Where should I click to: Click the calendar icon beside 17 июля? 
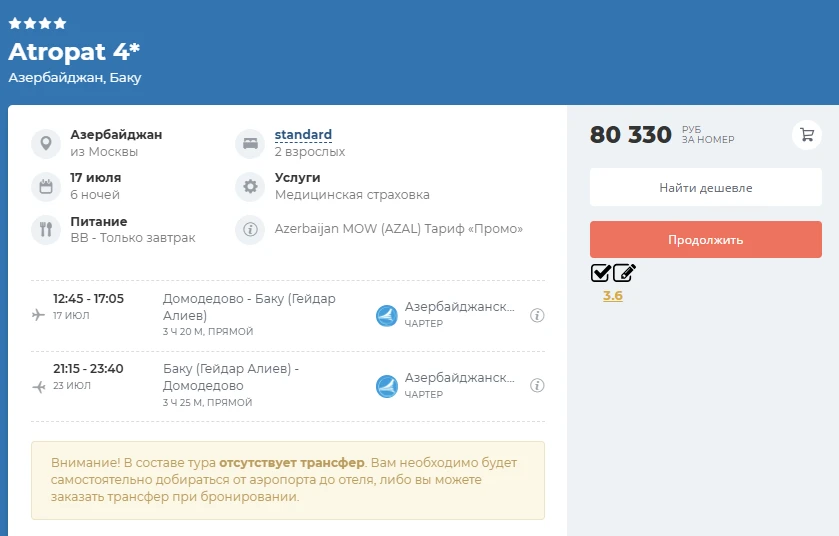[x=46, y=187]
